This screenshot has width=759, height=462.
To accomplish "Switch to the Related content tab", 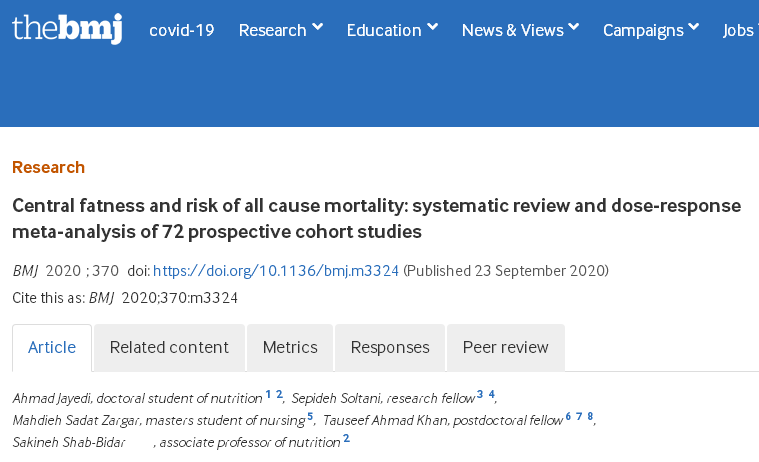I will [x=169, y=348].
